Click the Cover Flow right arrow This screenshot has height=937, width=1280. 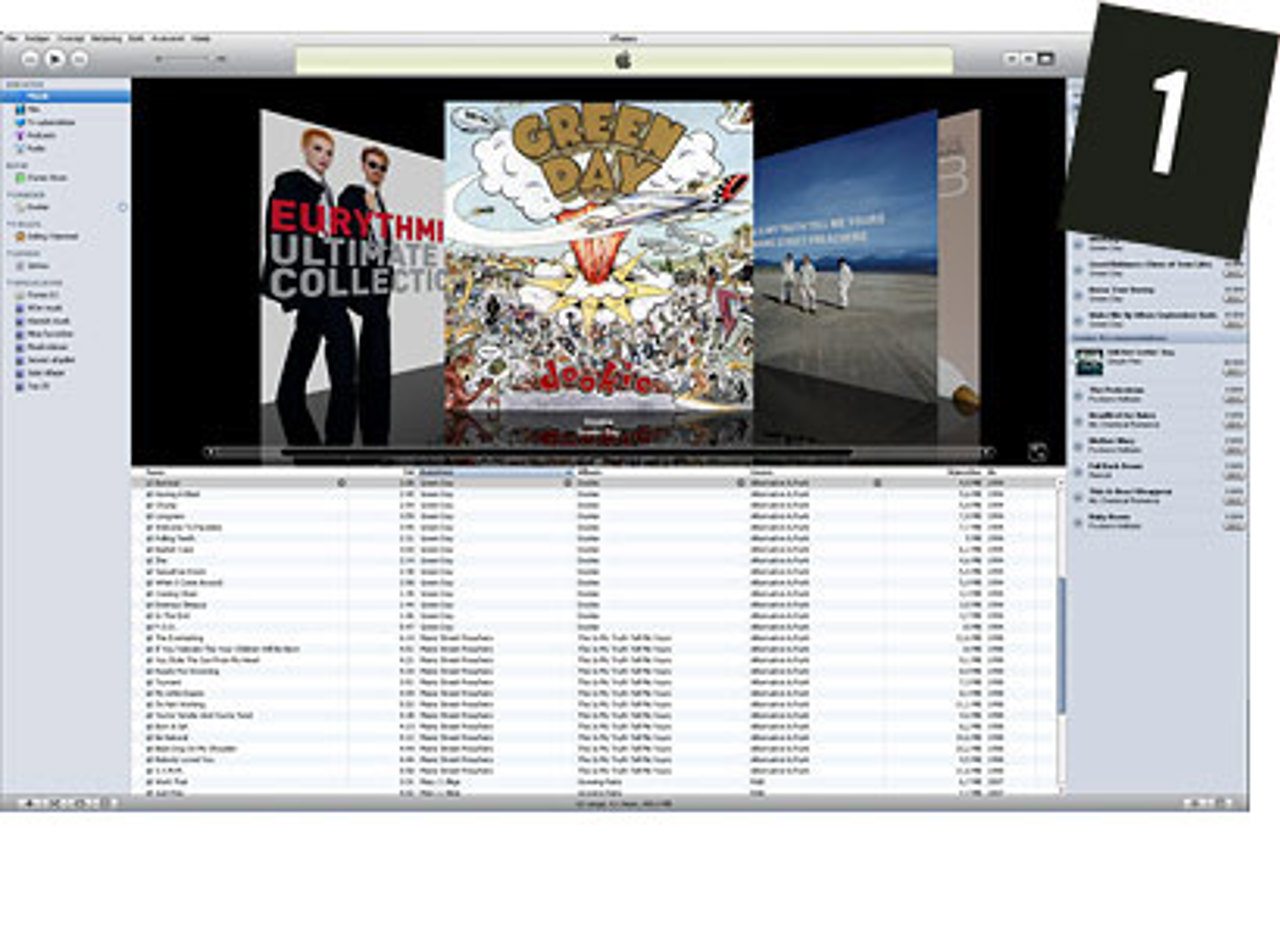(988, 452)
